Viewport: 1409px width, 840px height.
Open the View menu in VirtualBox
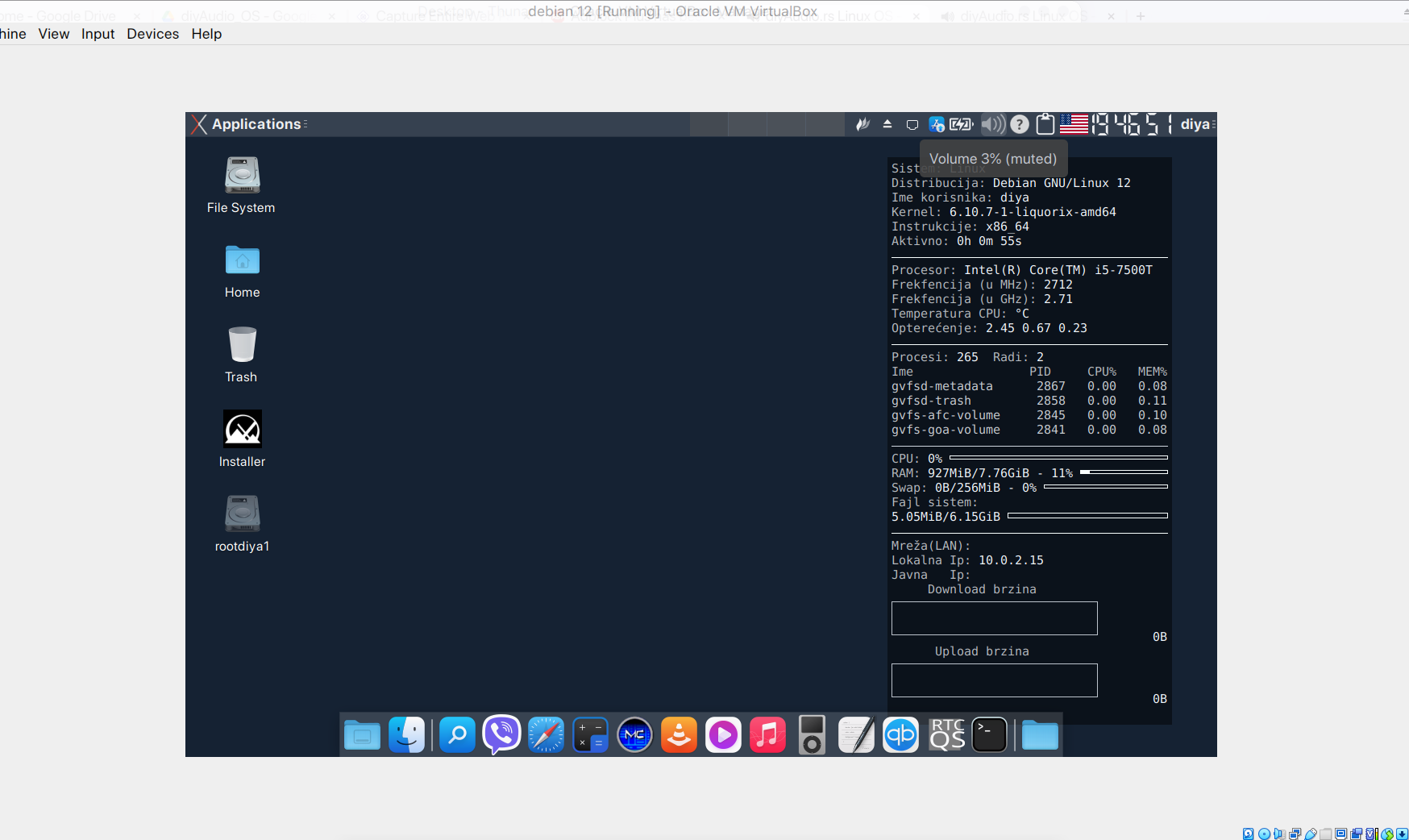coord(54,34)
